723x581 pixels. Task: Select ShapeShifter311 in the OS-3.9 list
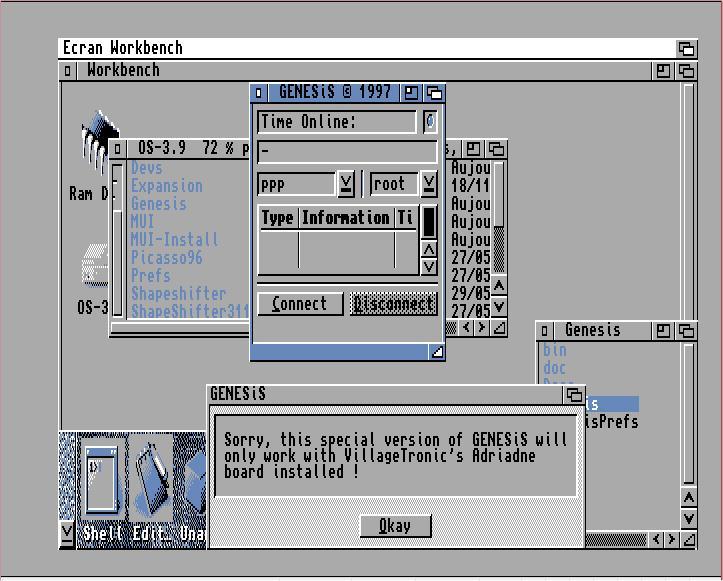(x=190, y=311)
